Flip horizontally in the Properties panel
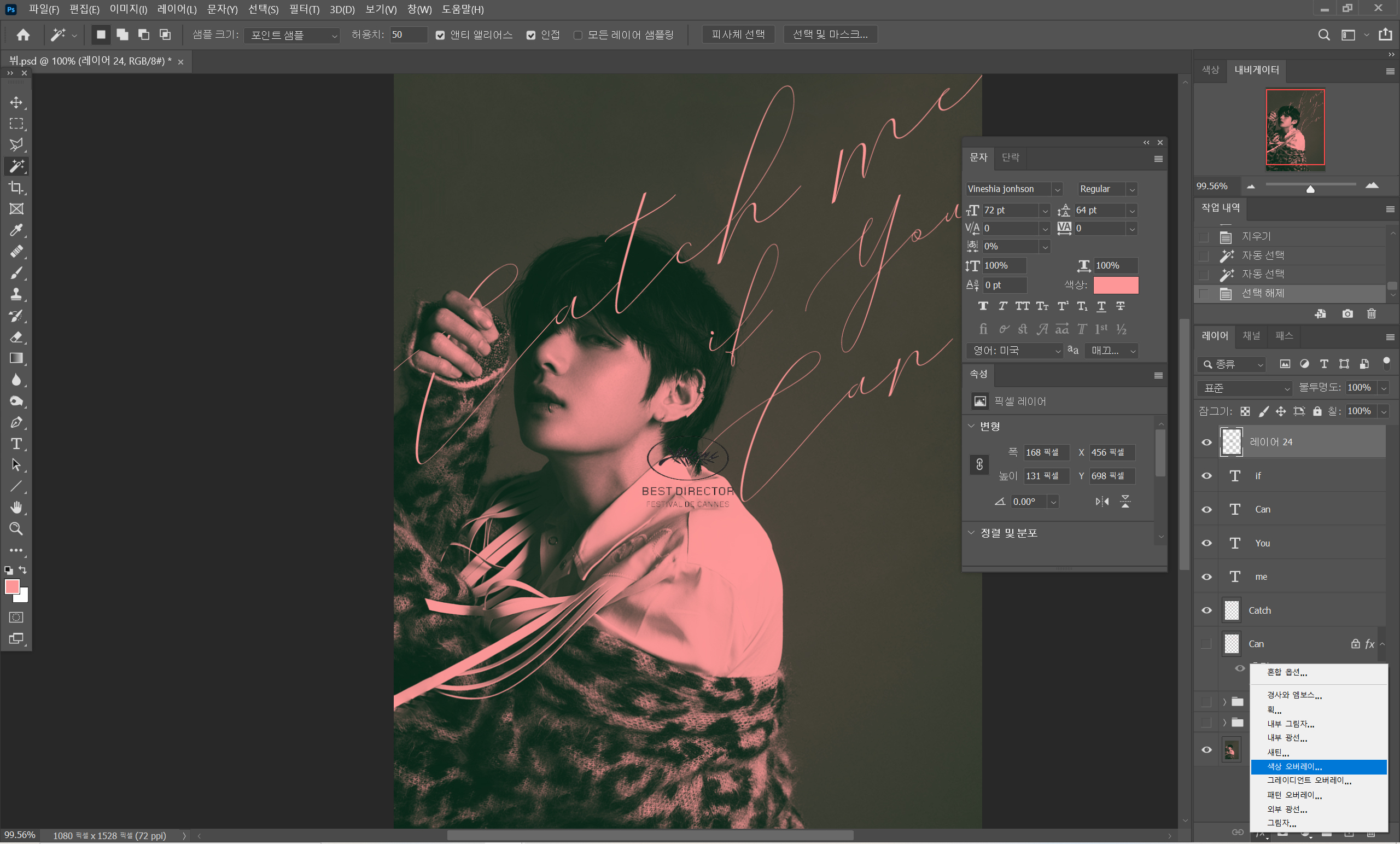1400x844 pixels. click(1102, 501)
